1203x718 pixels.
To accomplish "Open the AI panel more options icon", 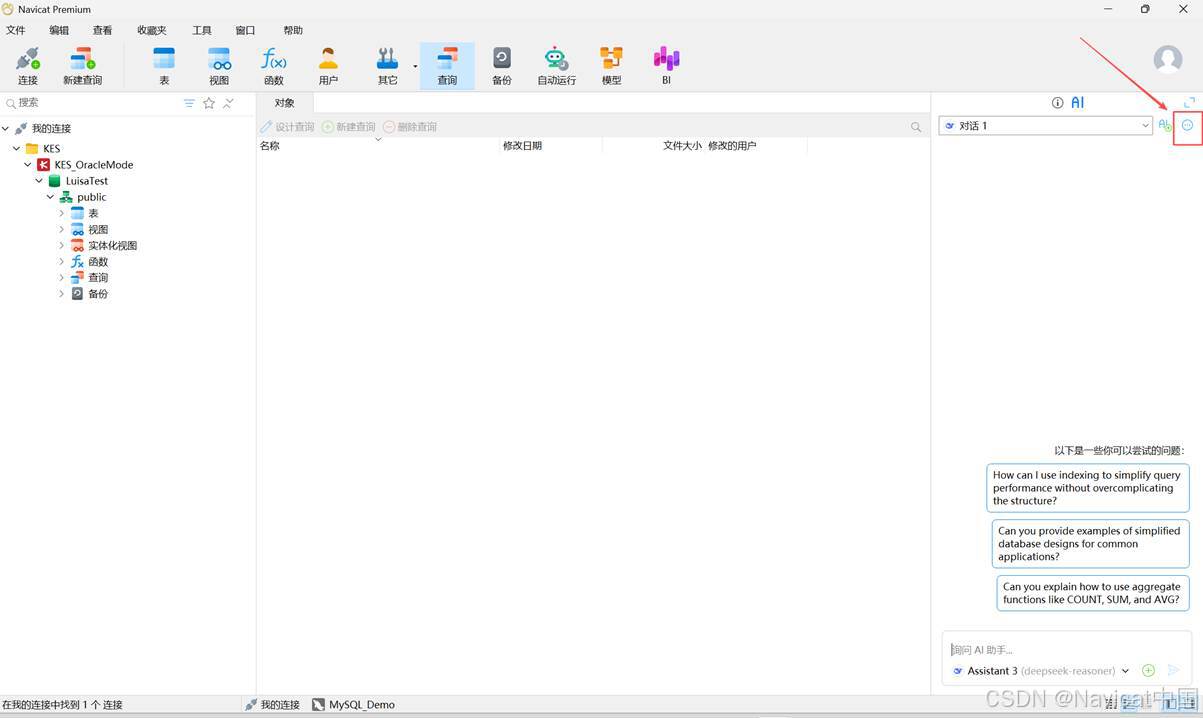I will (1187, 125).
